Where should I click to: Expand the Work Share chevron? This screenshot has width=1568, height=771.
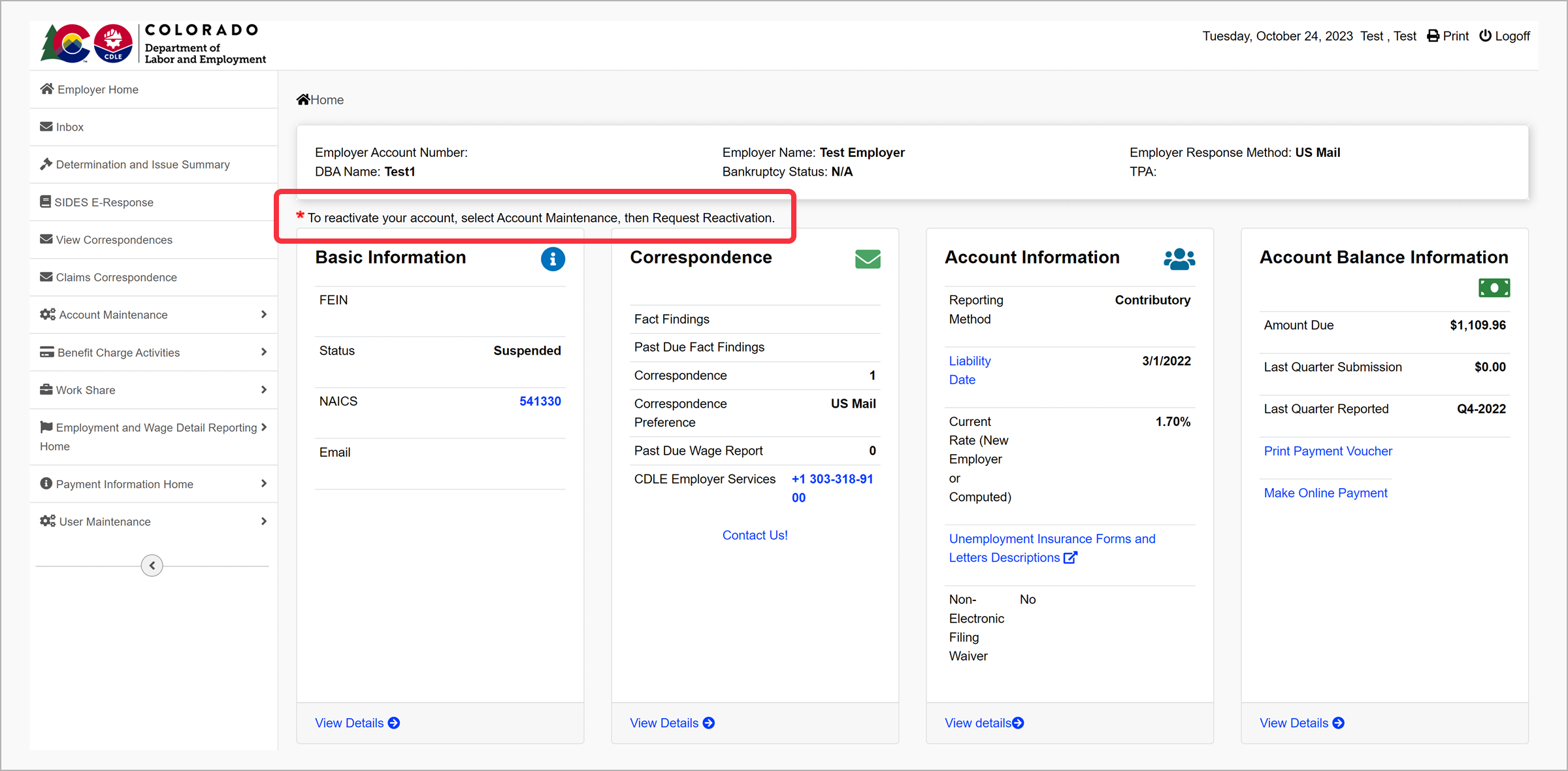(x=264, y=389)
